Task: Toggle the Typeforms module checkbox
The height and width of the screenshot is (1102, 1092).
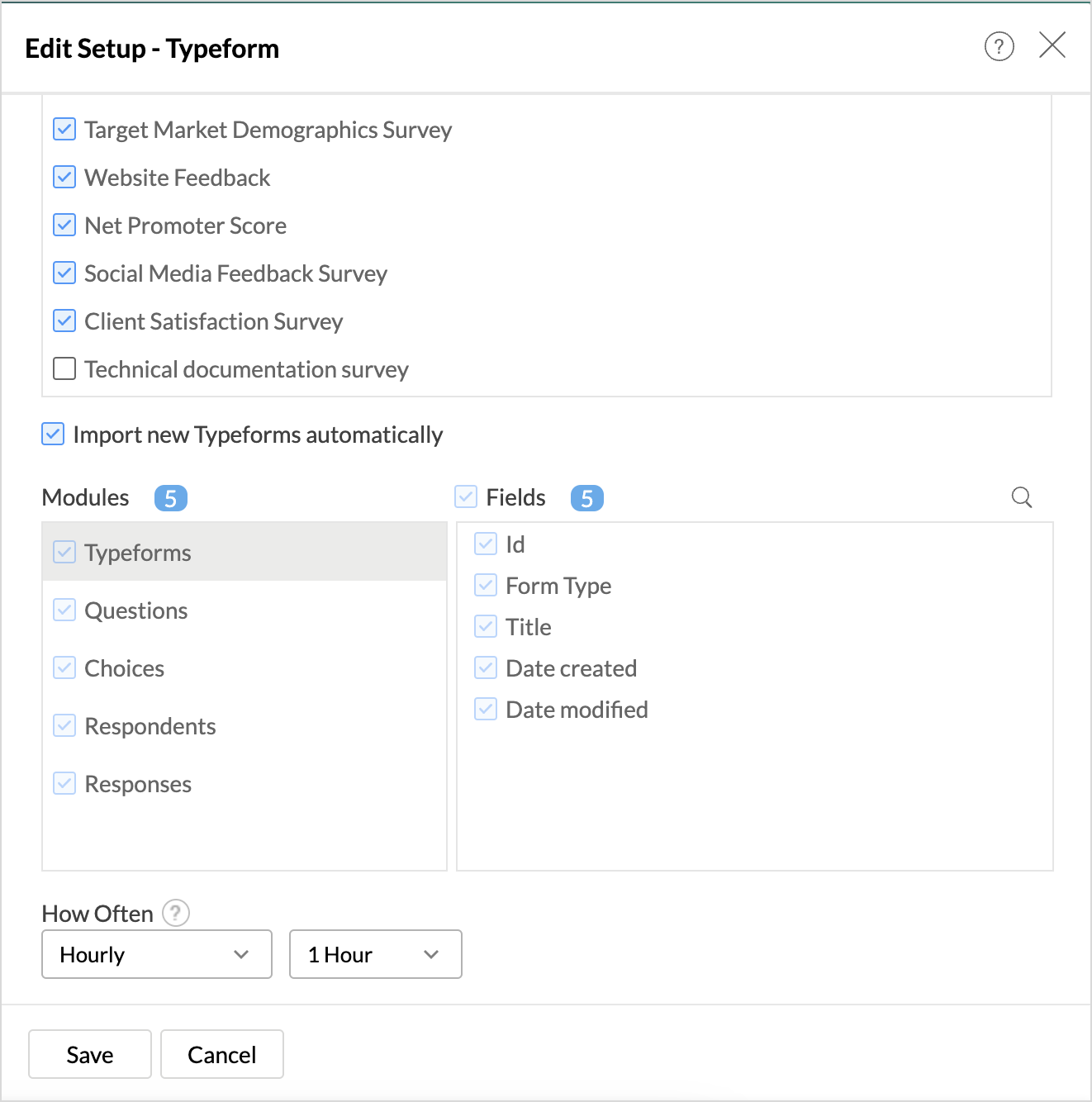Action: (x=64, y=552)
